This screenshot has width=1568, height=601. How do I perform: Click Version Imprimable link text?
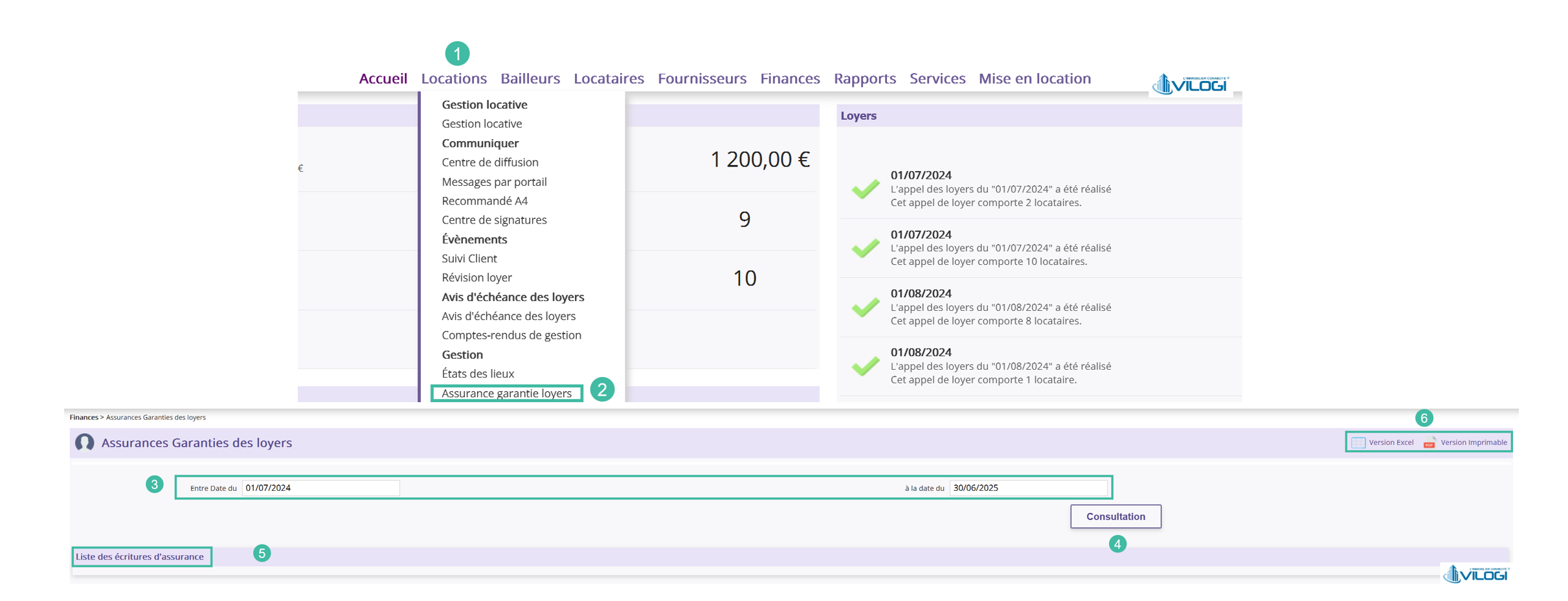[x=1473, y=442]
